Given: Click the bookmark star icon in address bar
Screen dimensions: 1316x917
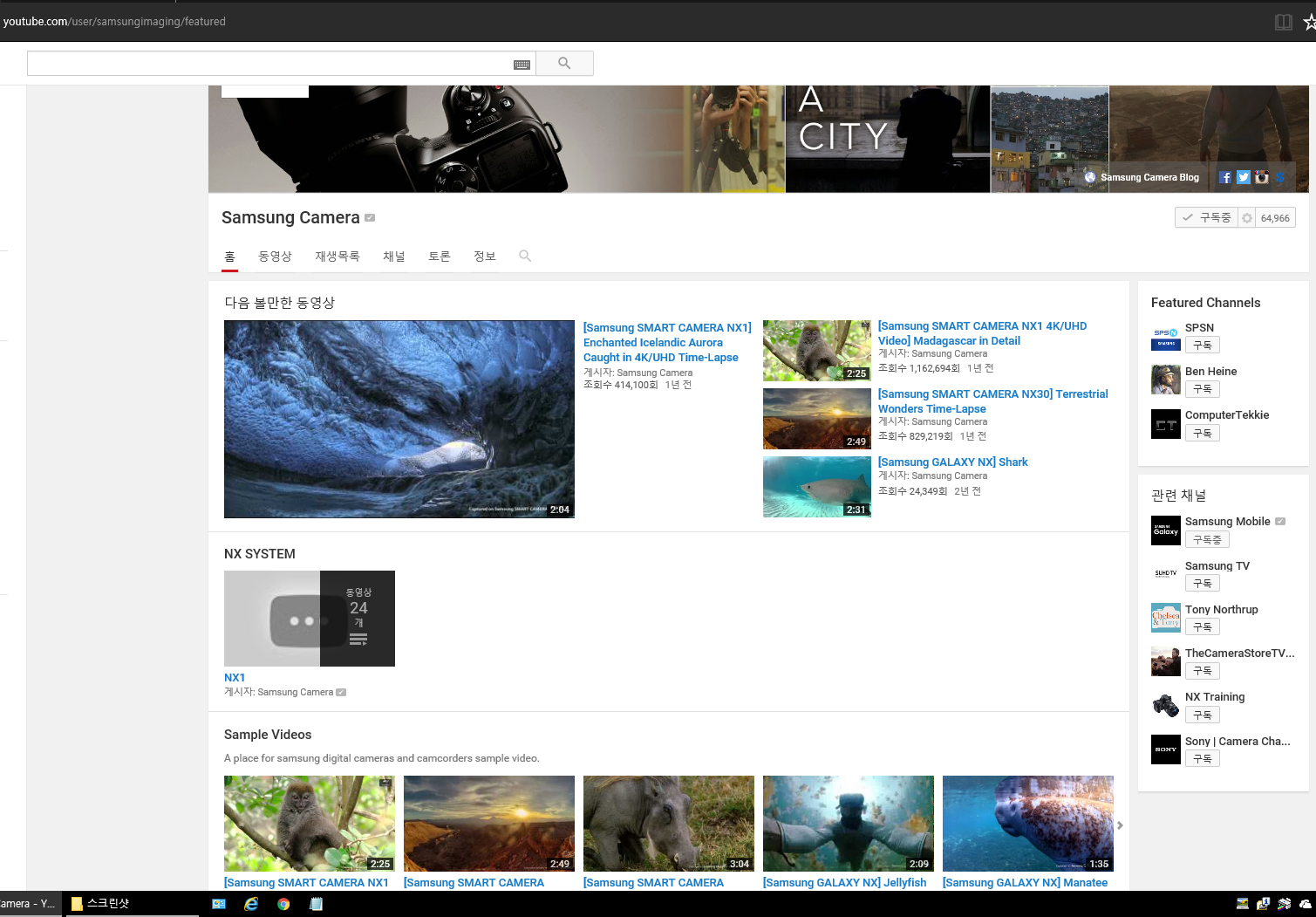Looking at the screenshot, I should click(x=1308, y=22).
